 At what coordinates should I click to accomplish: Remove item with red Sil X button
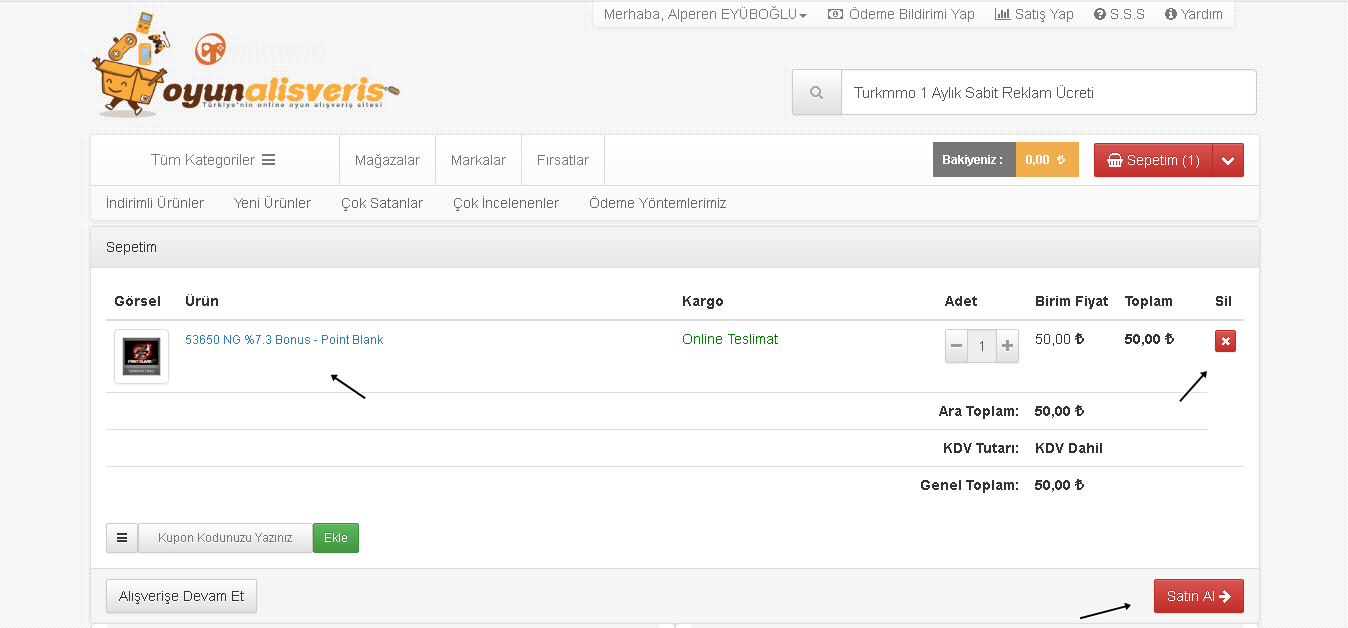pyautogui.click(x=1226, y=341)
